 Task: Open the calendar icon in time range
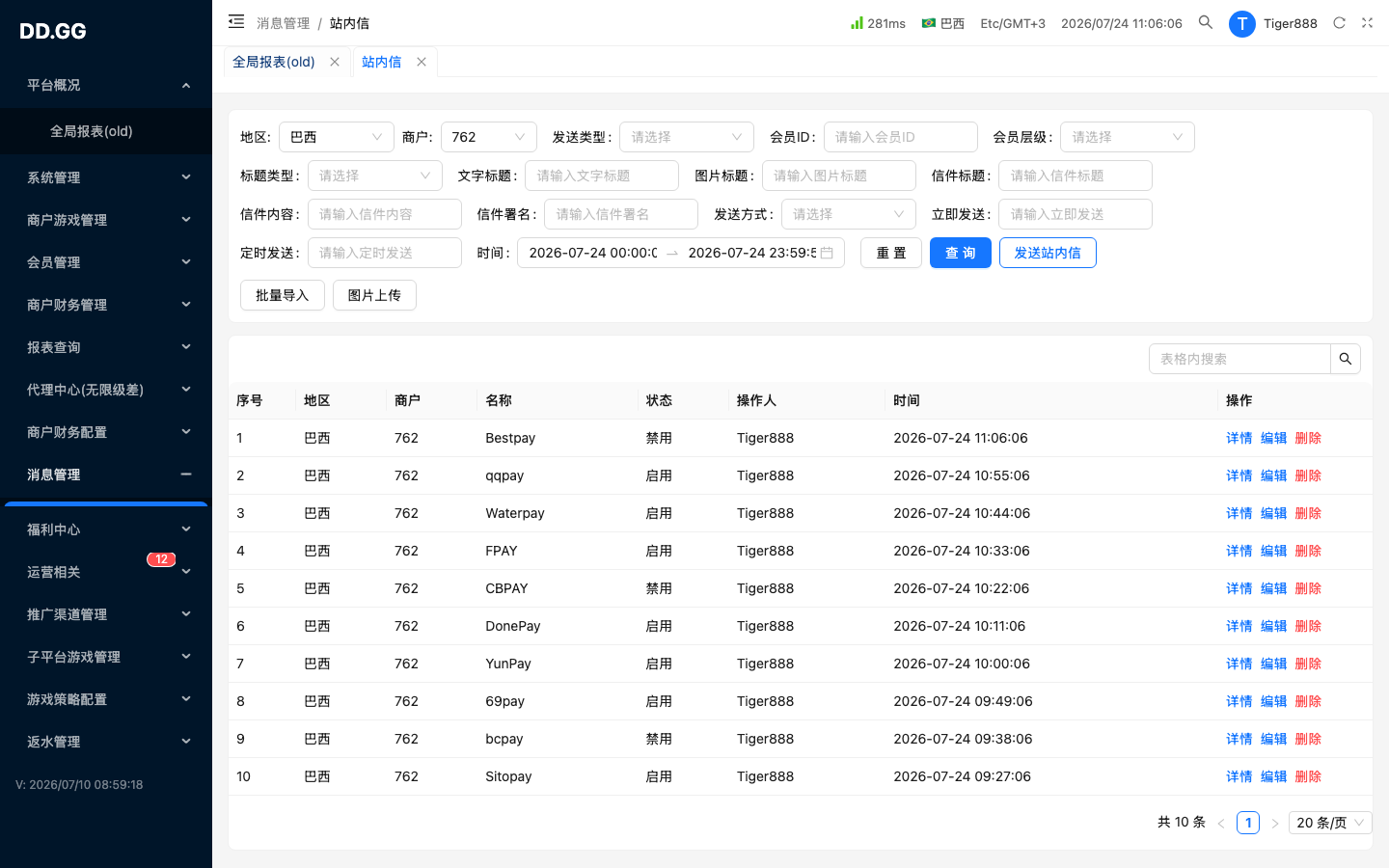pyautogui.click(x=827, y=253)
